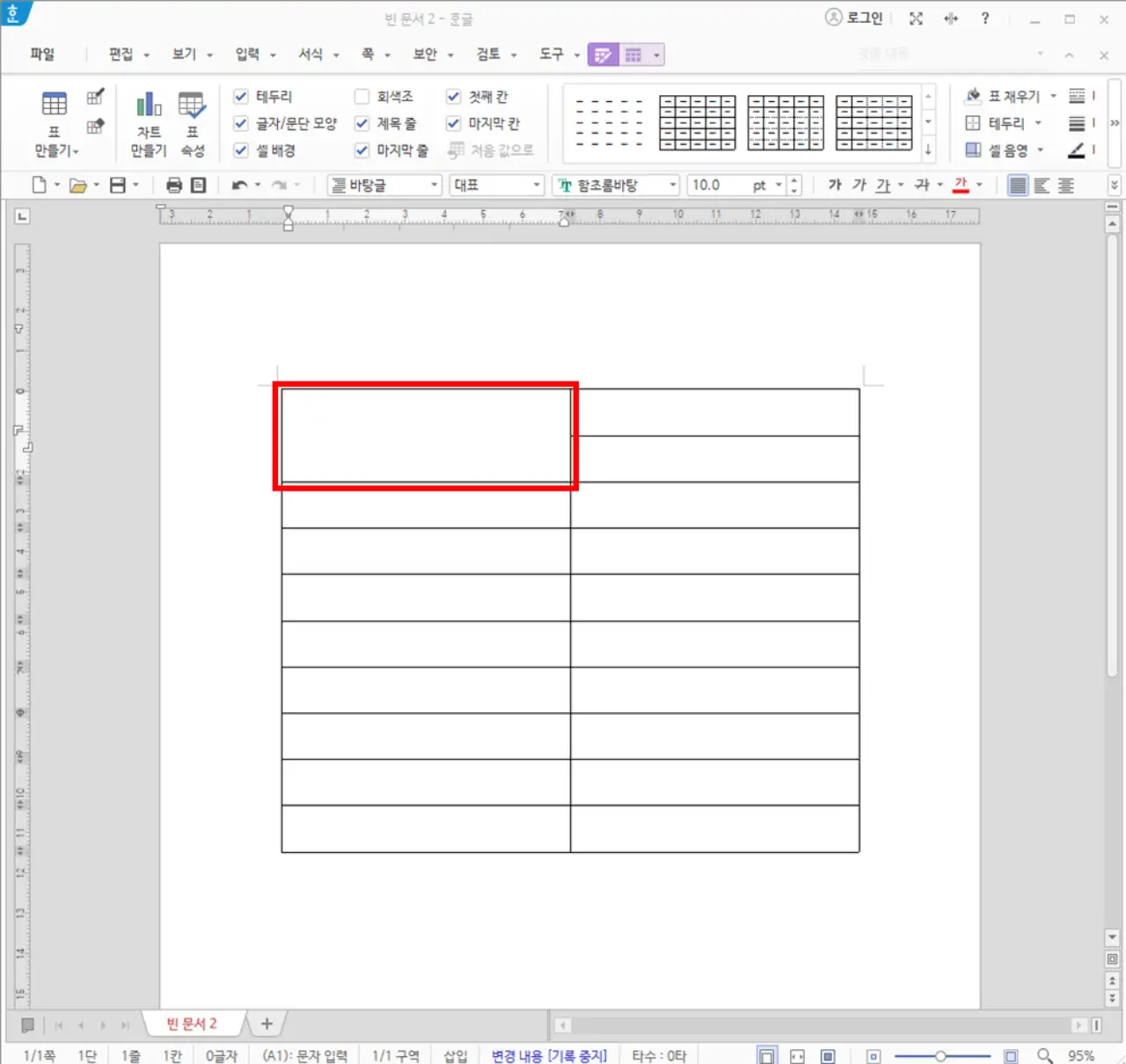Select the table eraser icon
Screen dimensions: 1126x1064
(95, 127)
